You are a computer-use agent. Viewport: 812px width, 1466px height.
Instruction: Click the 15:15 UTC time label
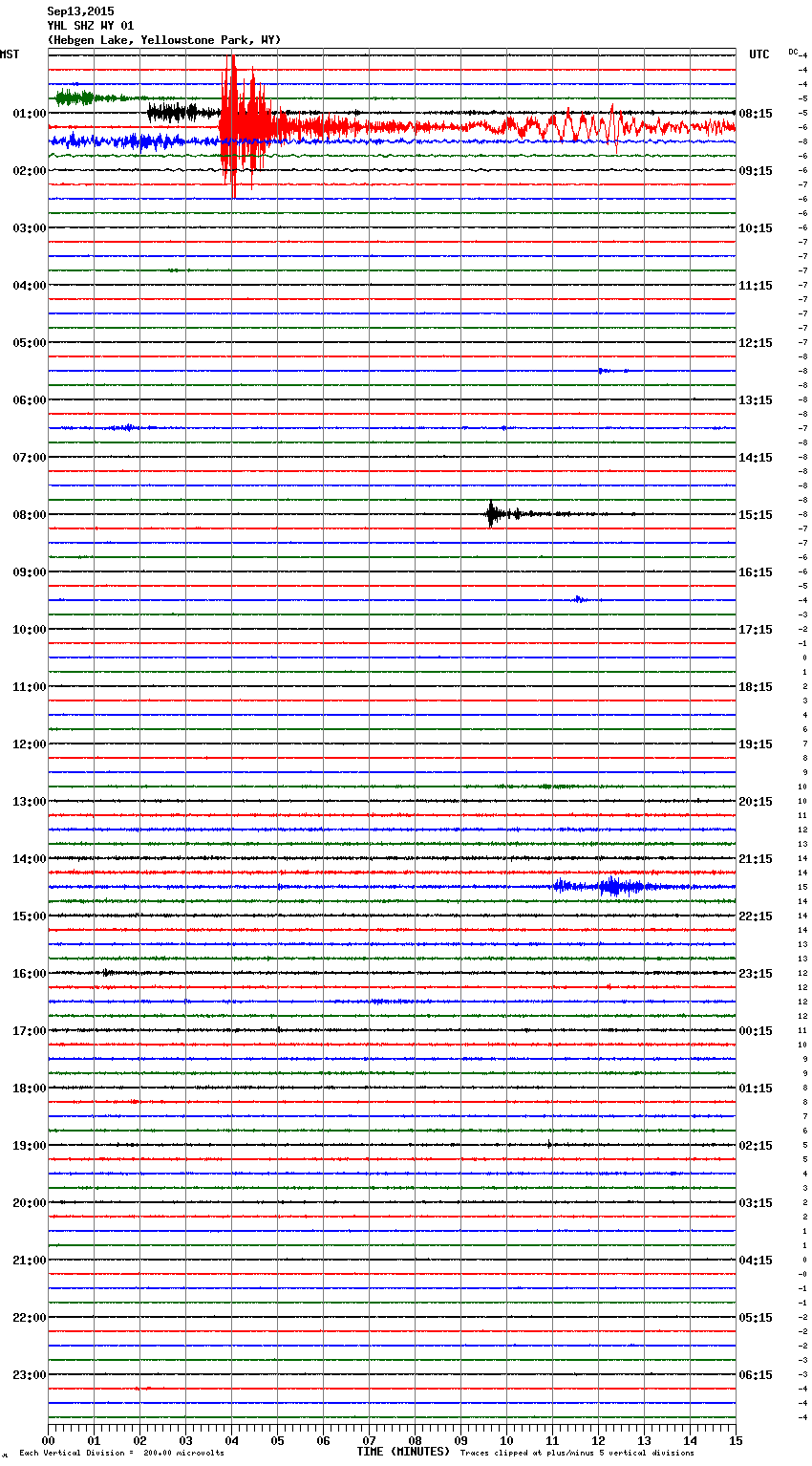coord(756,514)
